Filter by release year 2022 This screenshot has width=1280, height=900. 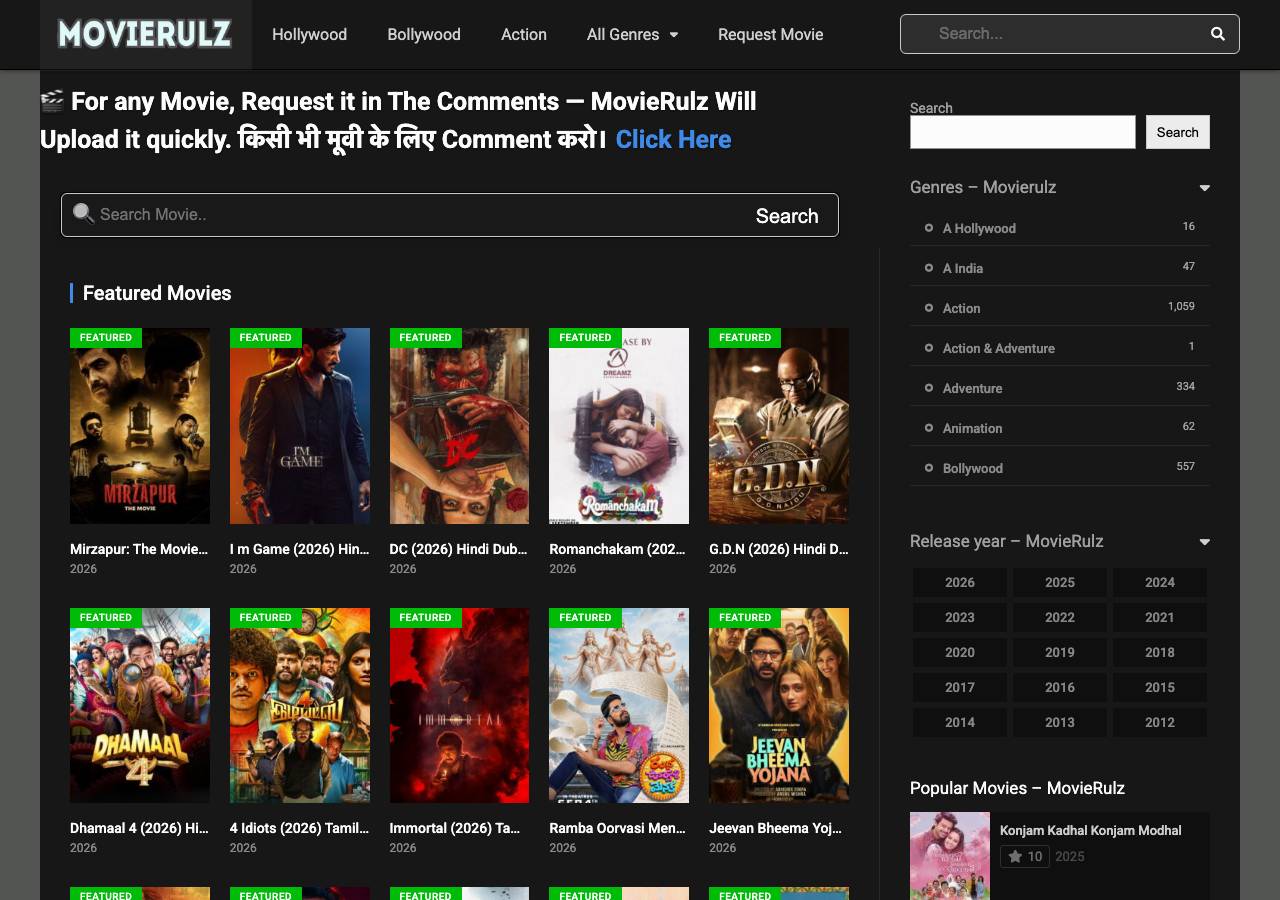pos(1060,617)
